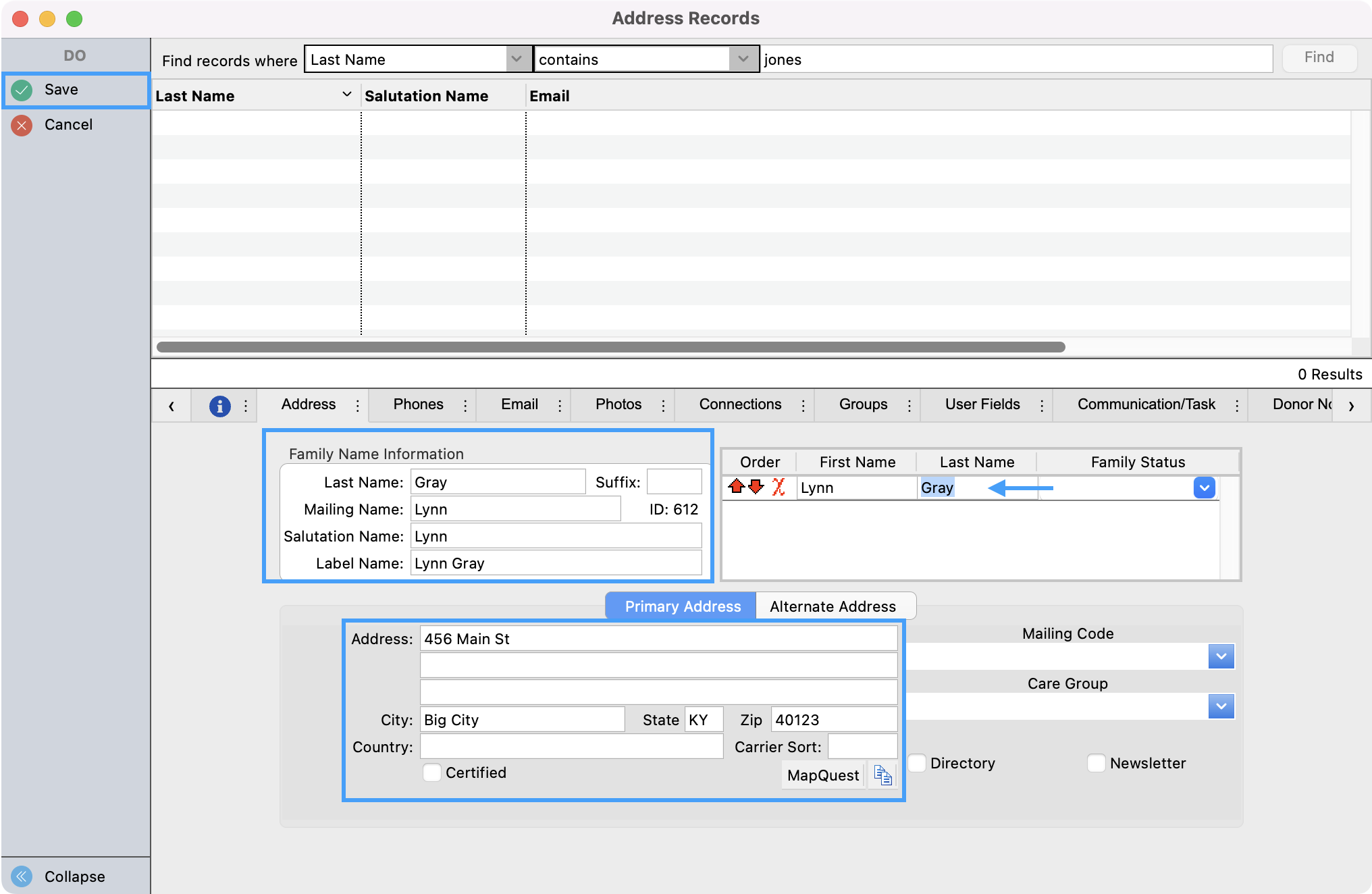Image resolution: width=1372 pixels, height=894 pixels.
Task: Select the Alternate Address tab
Action: click(833, 606)
